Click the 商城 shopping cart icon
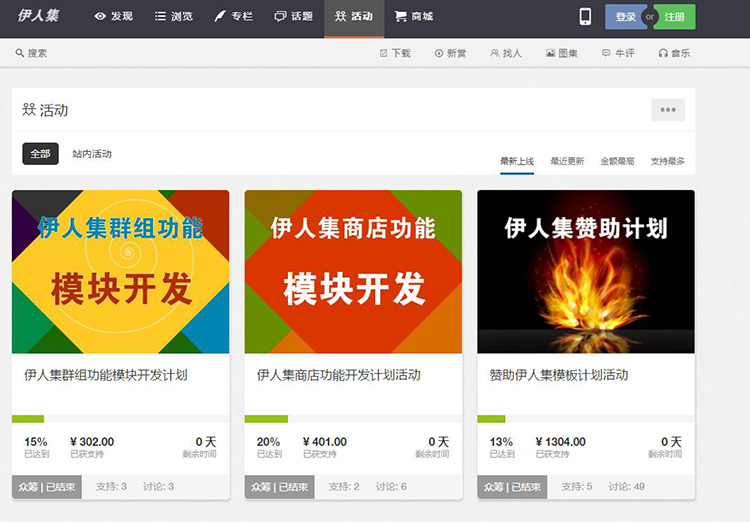 [x=400, y=17]
